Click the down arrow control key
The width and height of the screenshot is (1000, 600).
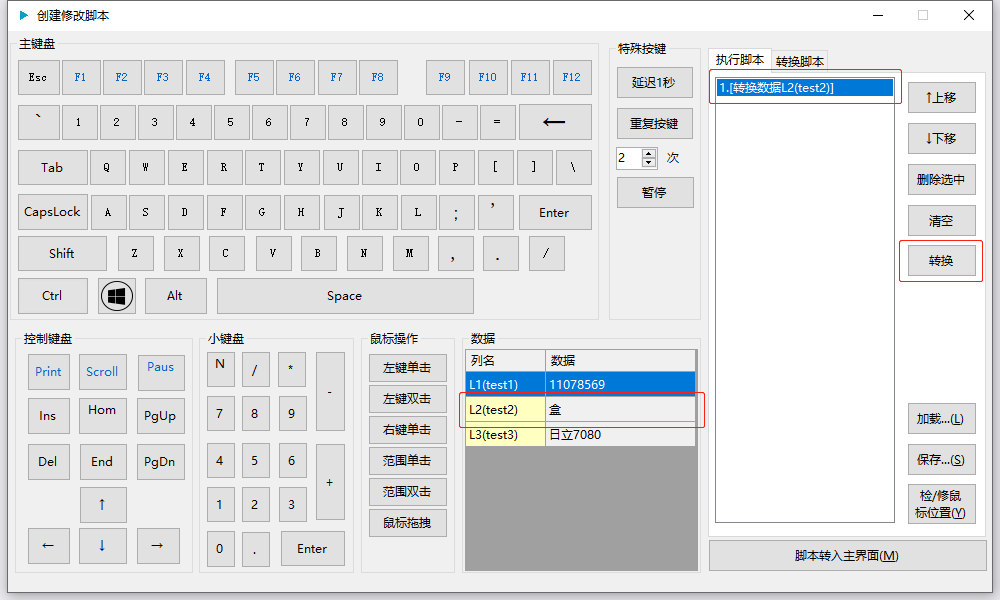(103, 546)
